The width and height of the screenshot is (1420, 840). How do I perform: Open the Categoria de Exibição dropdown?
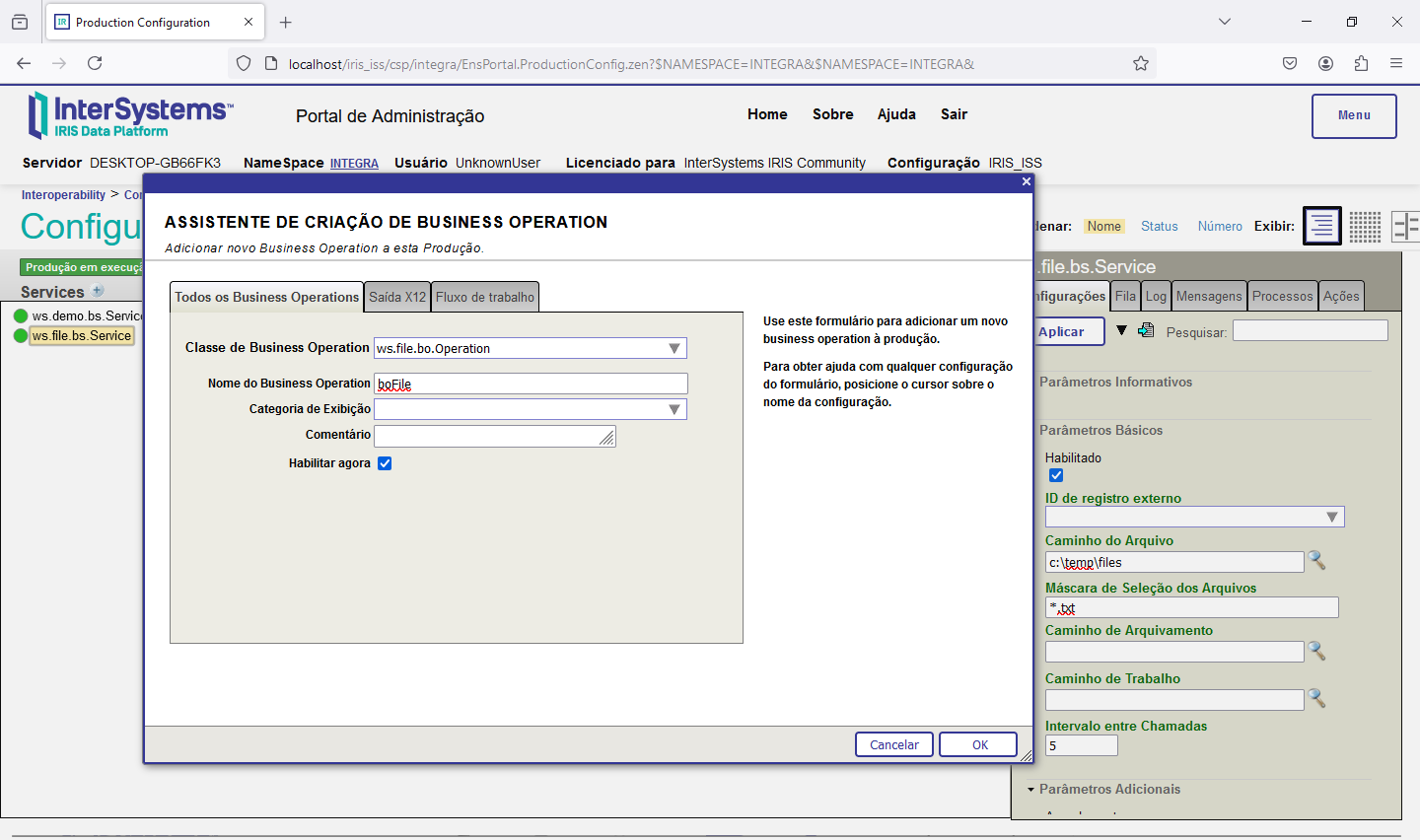tap(674, 409)
